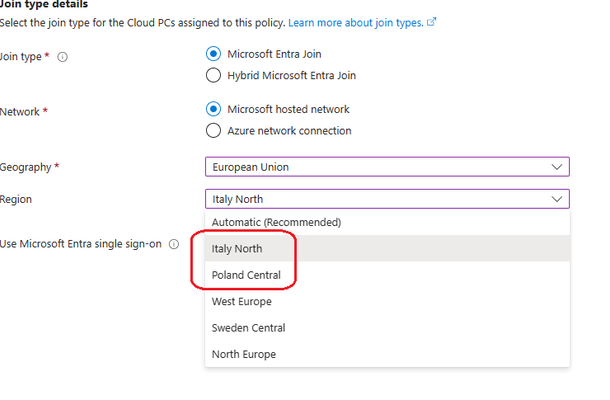Open Learn more about join types link
This screenshot has height=400, width=610.
[x=356, y=23]
